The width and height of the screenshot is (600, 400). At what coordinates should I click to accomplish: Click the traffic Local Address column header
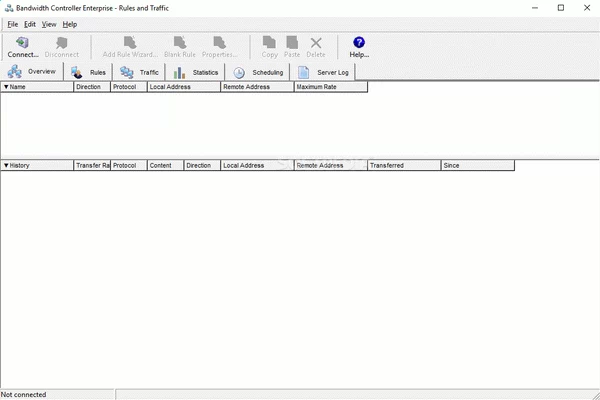click(x=257, y=165)
